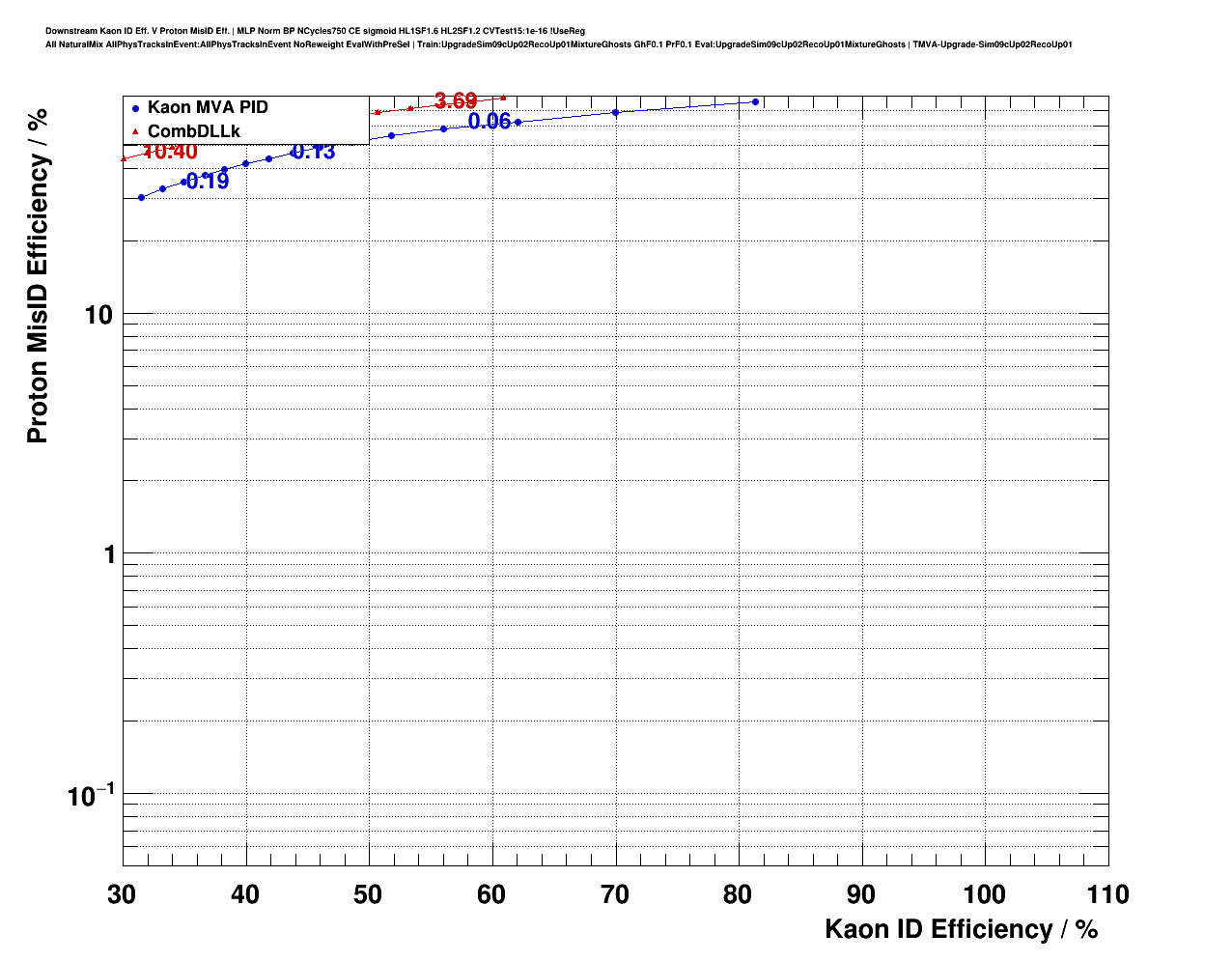Select the leftmost red triangle on the y-axis edge

coord(123,158)
